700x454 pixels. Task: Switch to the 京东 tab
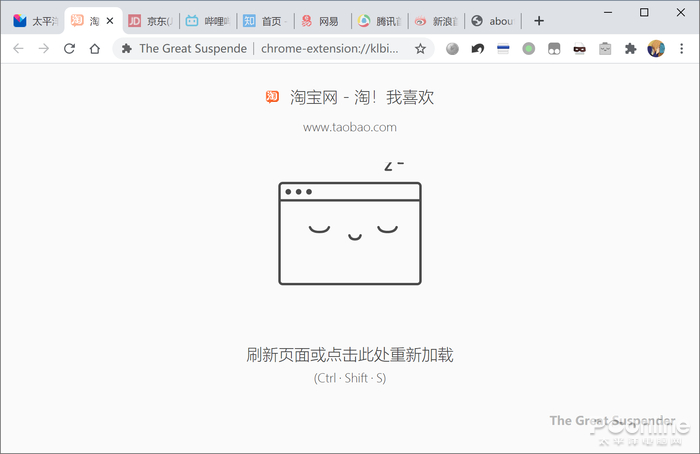point(150,21)
